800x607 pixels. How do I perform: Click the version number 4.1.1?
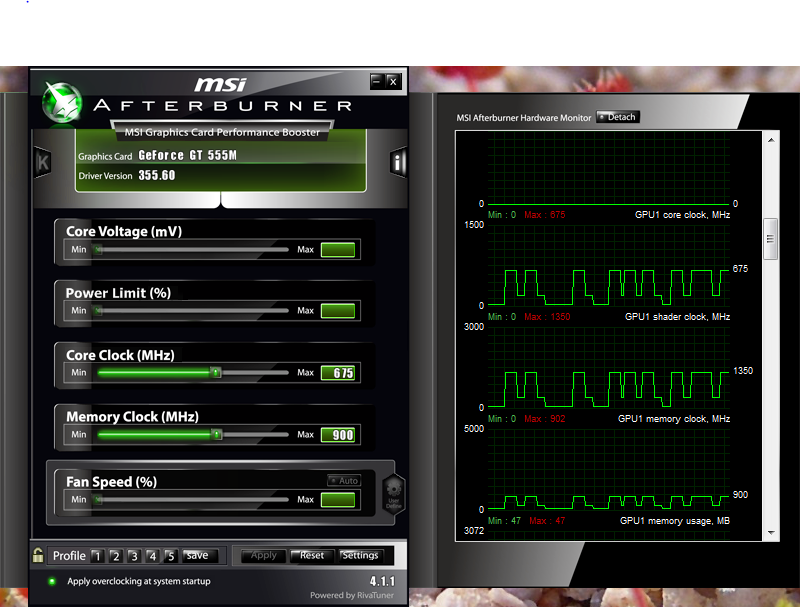tap(382, 581)
